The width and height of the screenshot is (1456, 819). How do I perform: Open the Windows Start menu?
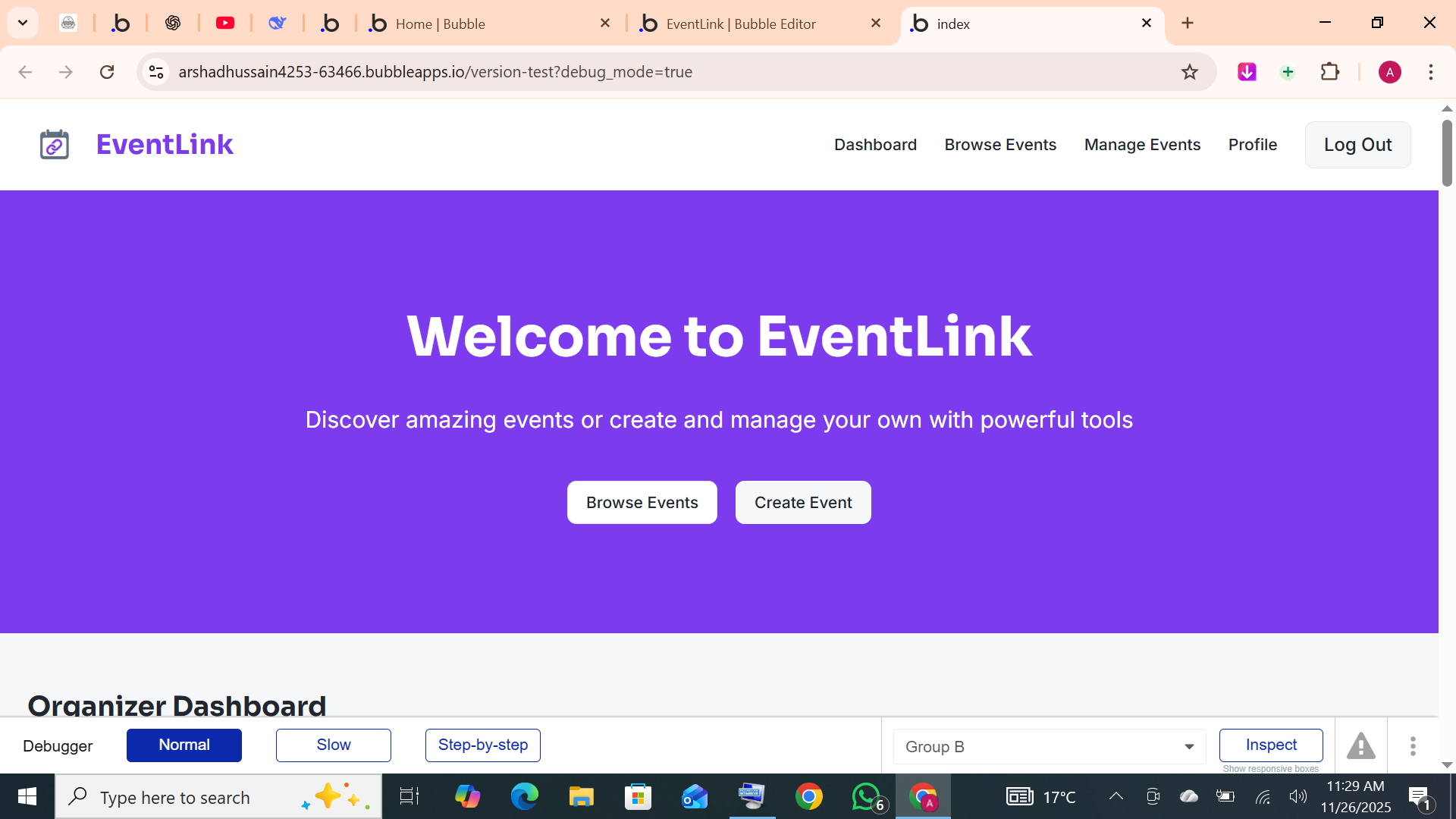(27, 797)
